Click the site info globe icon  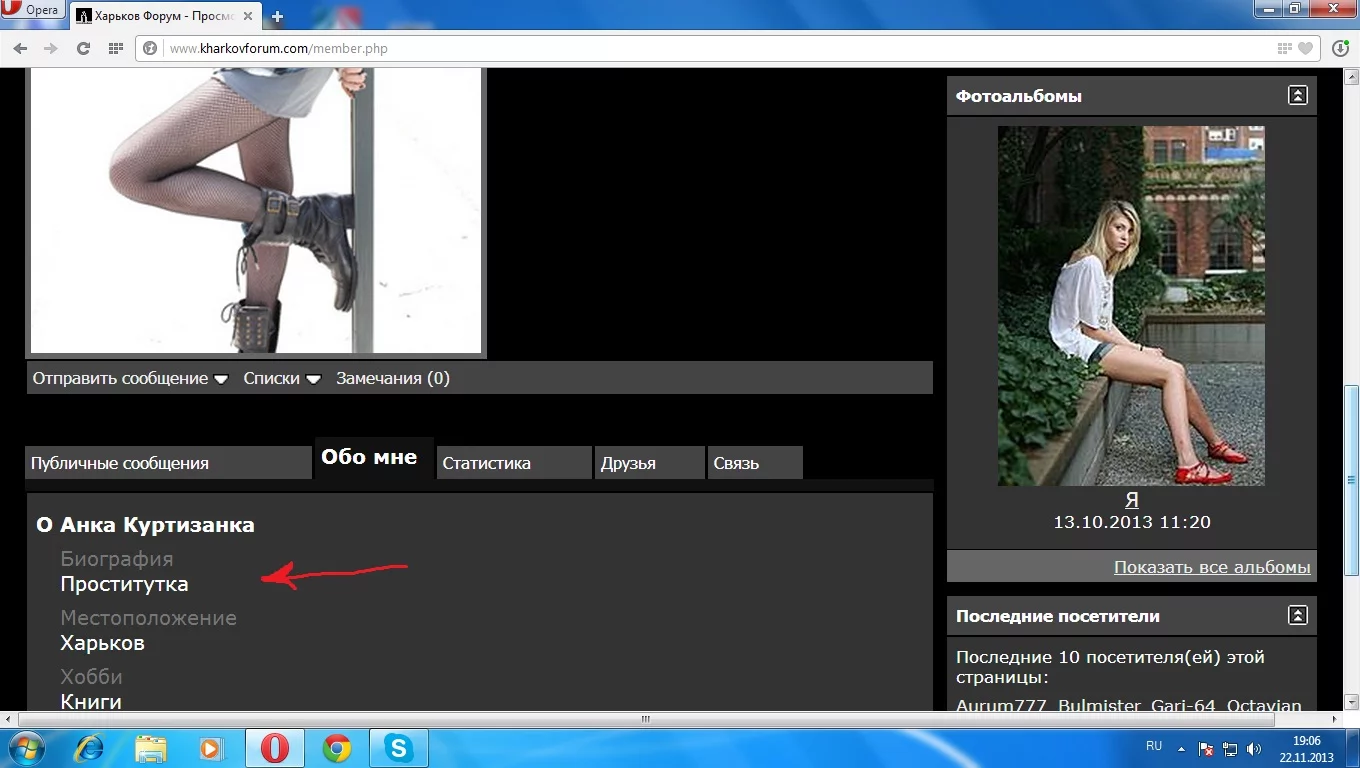point(150,48)
